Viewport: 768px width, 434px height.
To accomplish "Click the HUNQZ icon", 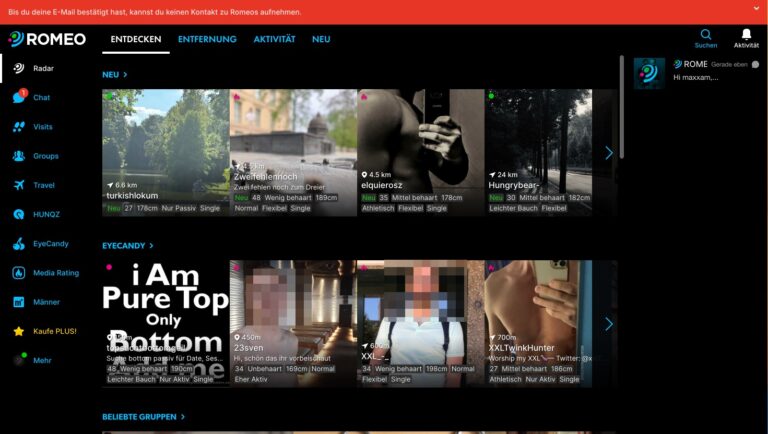I will point(19,214).
